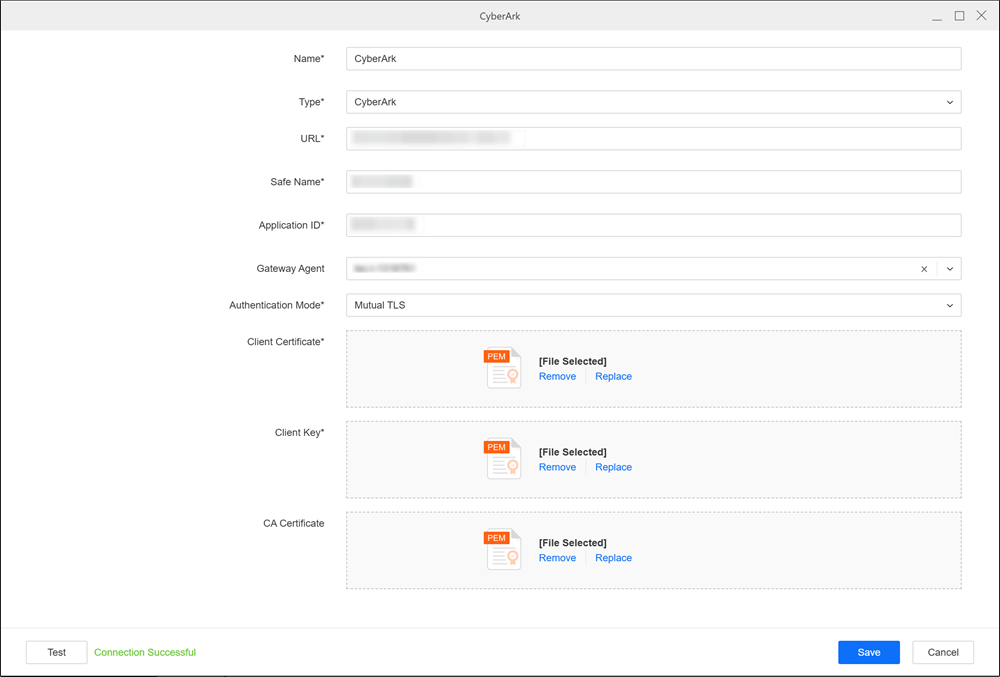Remove the Client Key file

pyautogui.click(x=557, y=468)
